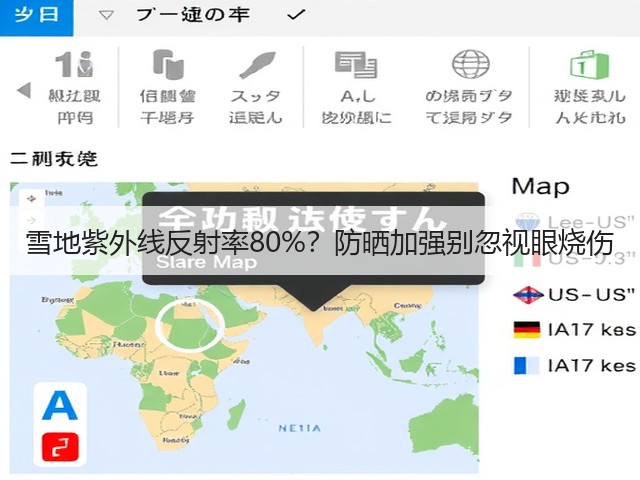Select the second IA17 kes legend entry
Screen dimensions: 640x480
tap(575, 365)
